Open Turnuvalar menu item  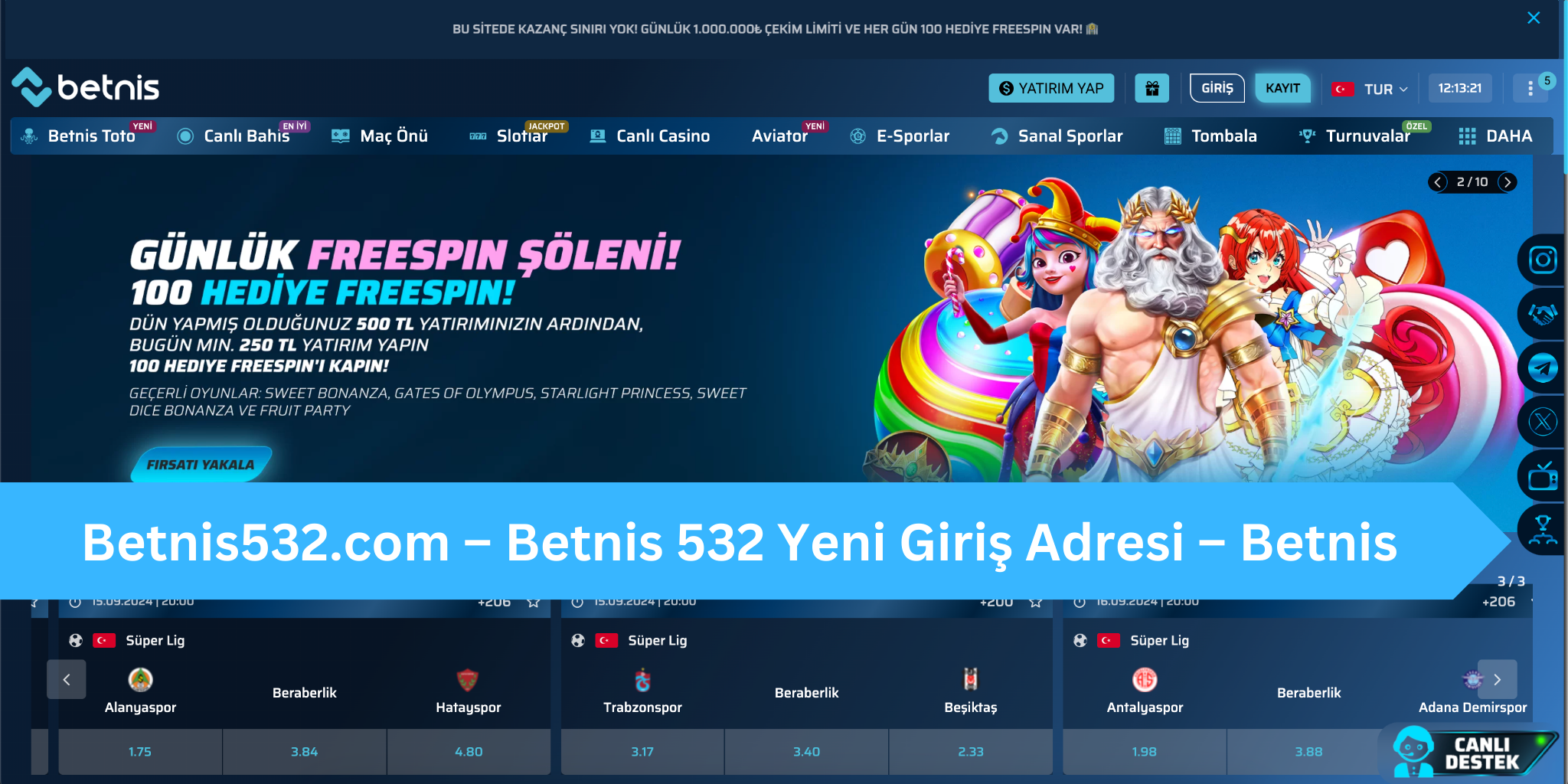[x=1355, y=136]
